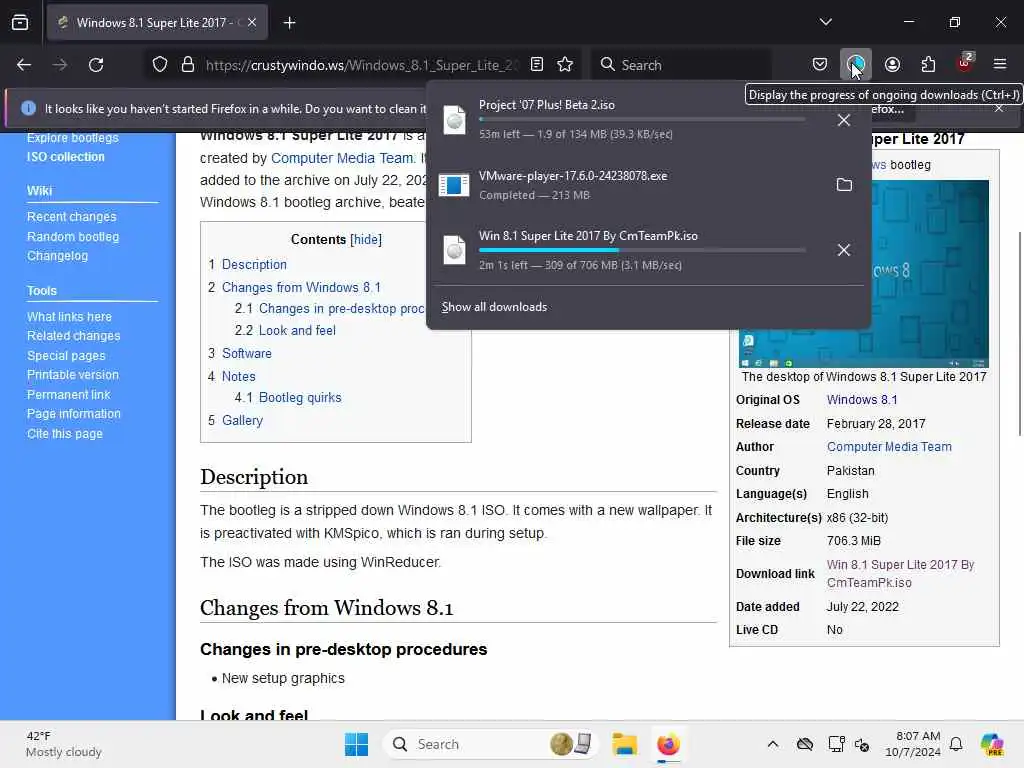Image resolution: width=1024 pixels, height=768 pixels.
Task: Cancel Project '07 Plus! Beta 2.iso download
Action: coord(844,120)
